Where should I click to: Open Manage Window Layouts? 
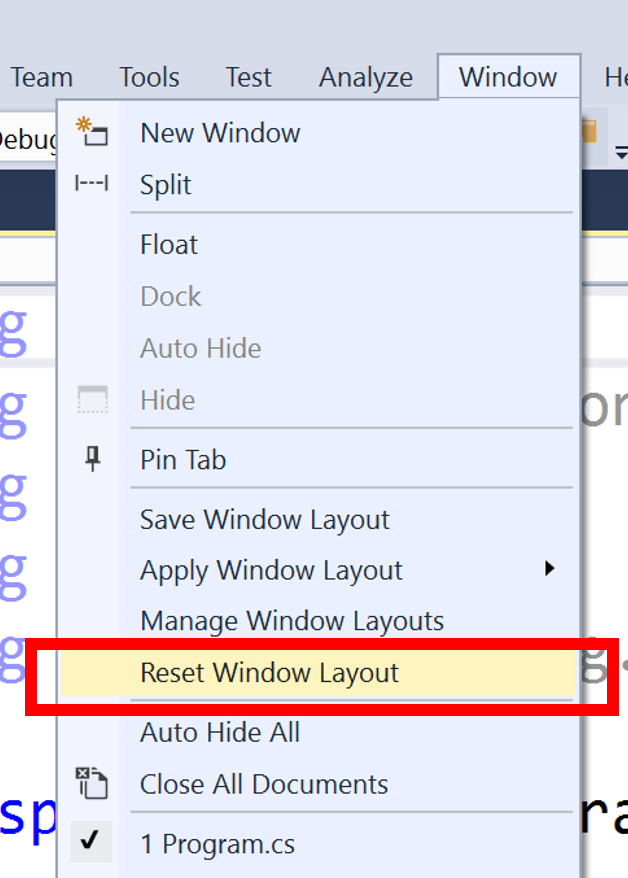tap(291, 620)
